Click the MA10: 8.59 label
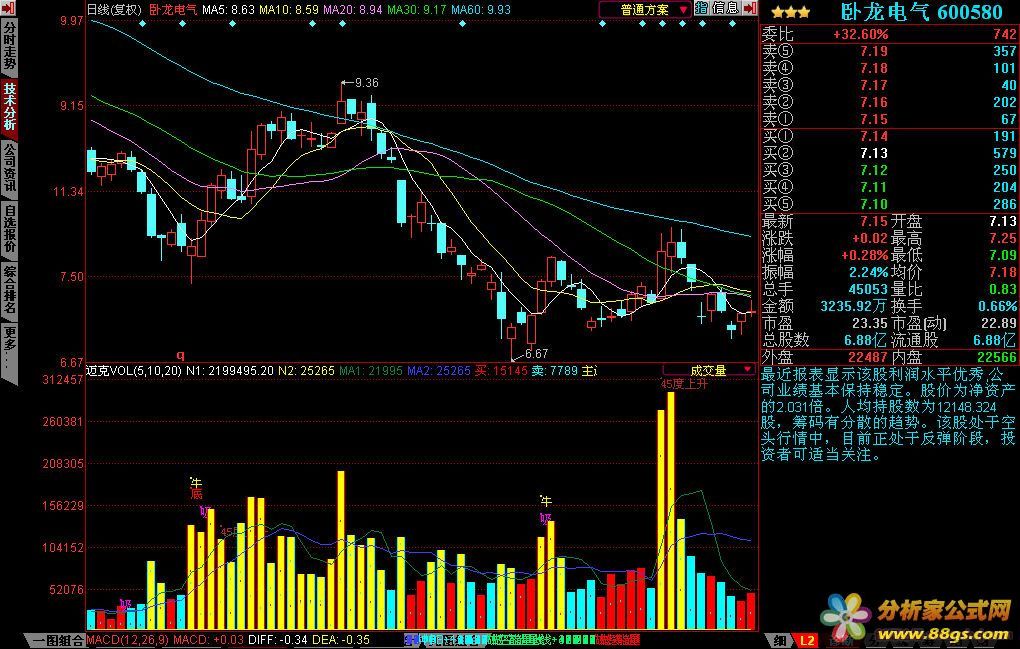1020x649 pixels. 289,10
